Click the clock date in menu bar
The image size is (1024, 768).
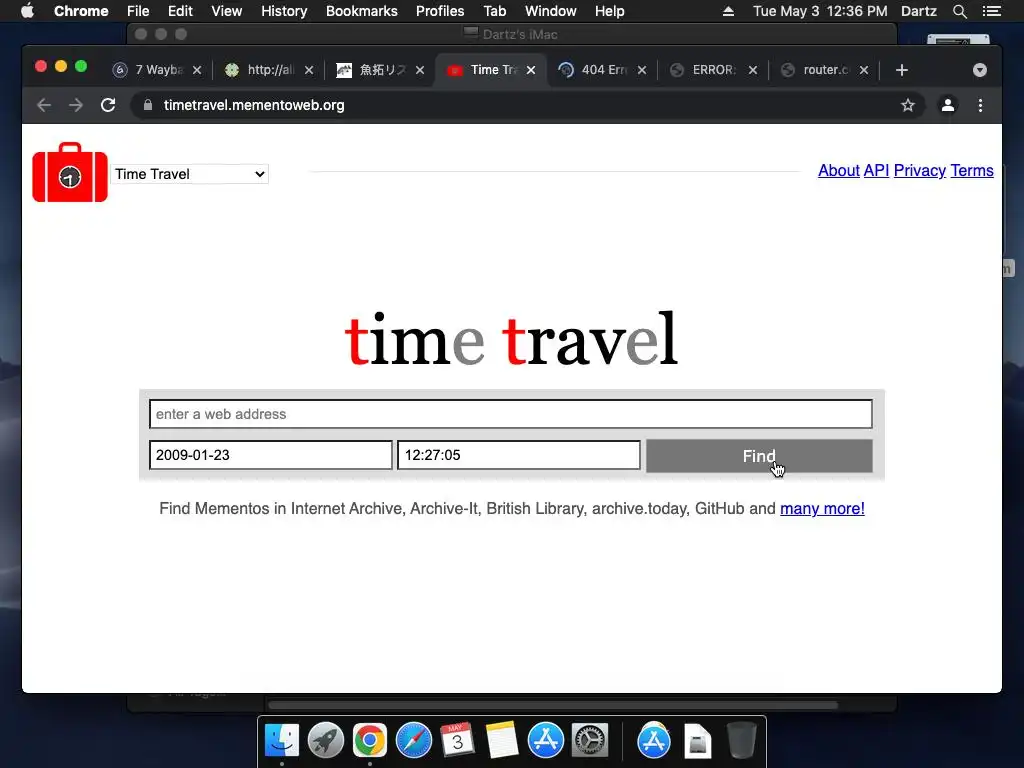820,11
